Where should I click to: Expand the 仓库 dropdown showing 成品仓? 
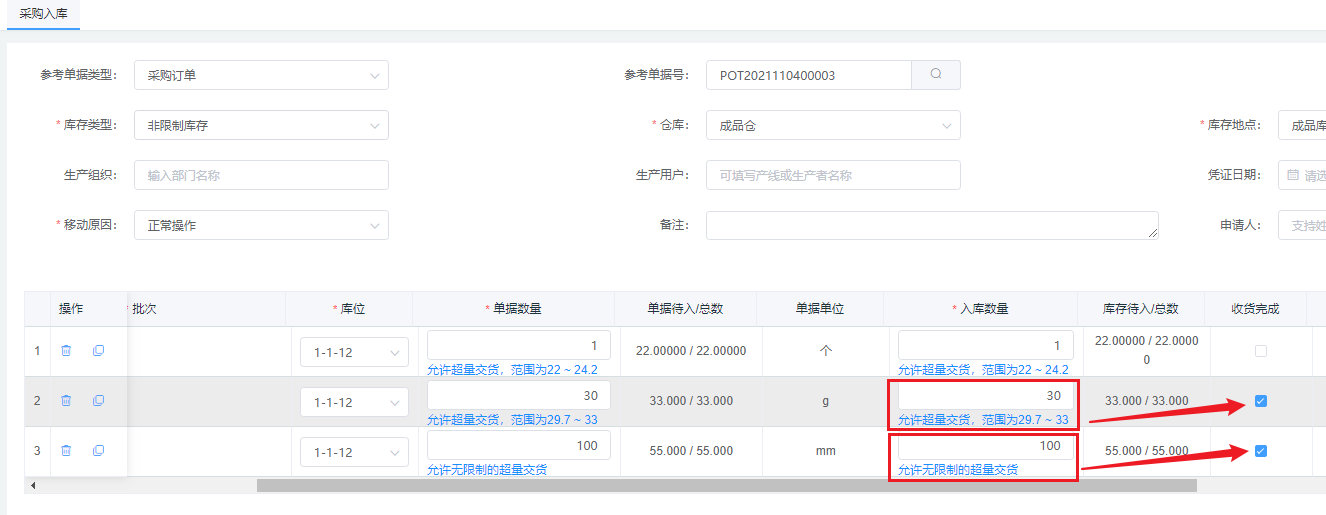coord(832,125)
